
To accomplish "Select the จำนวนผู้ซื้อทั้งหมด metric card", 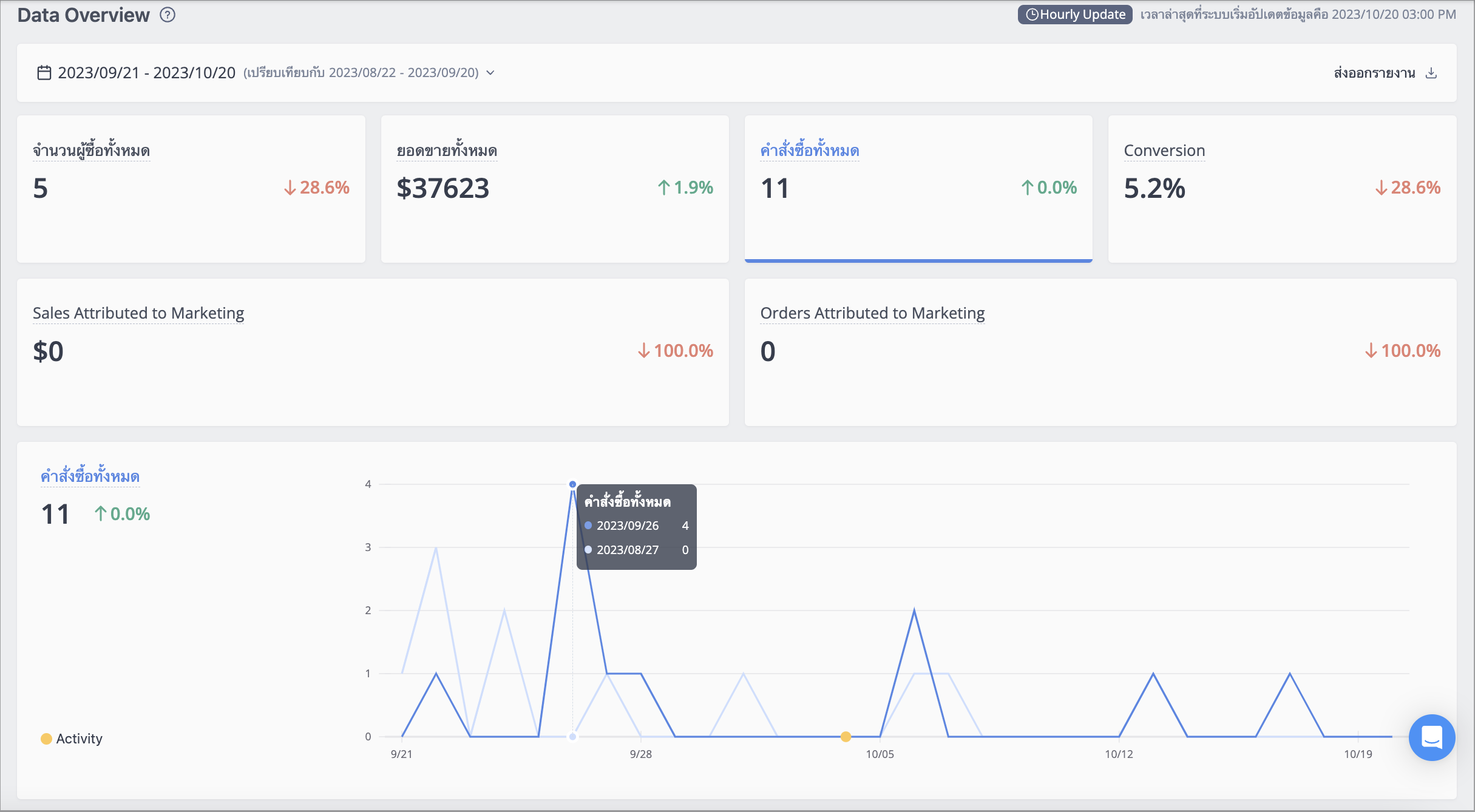I will point(191,189).
